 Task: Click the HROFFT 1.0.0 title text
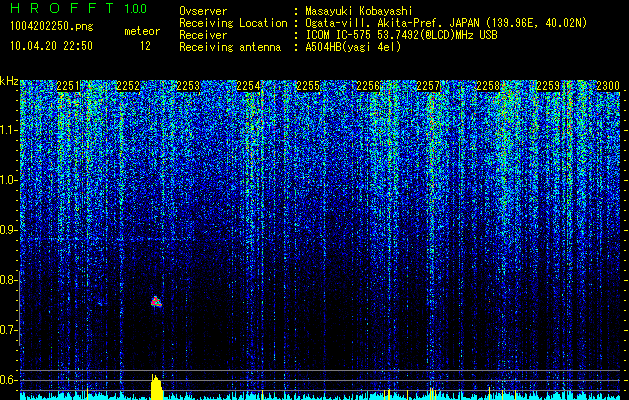(x=79, y=8)
